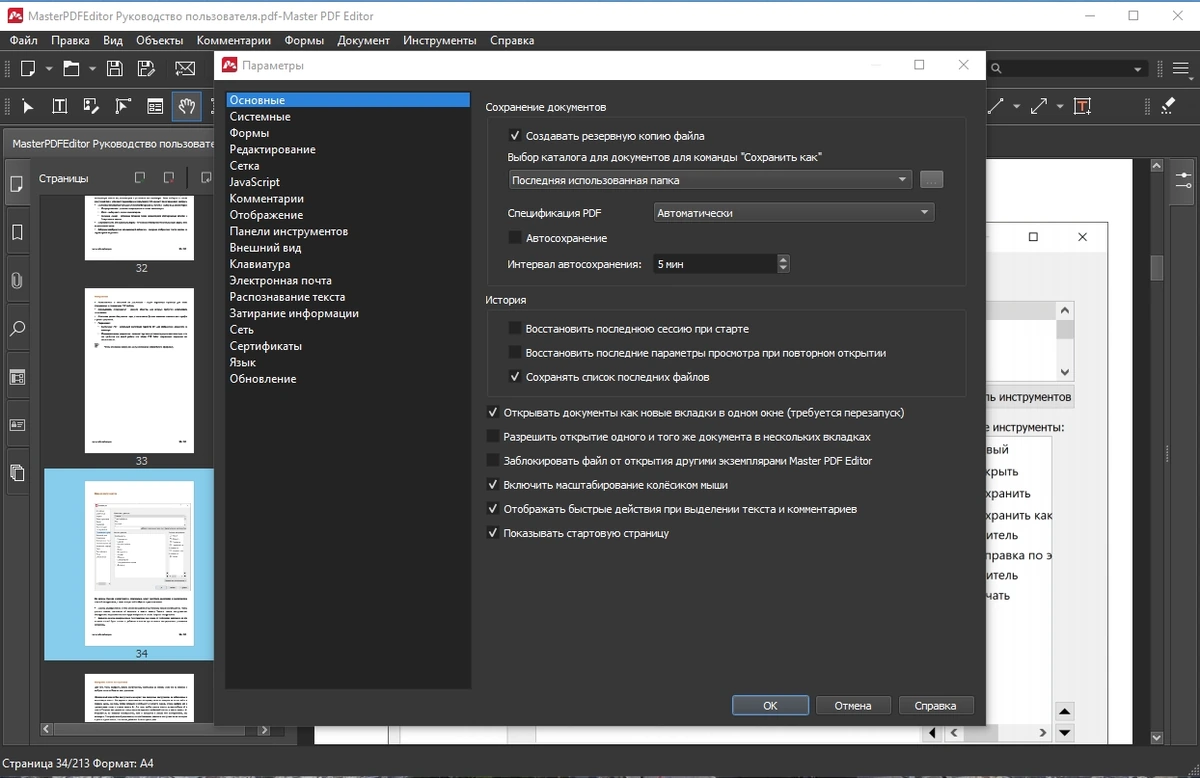Image resolution: width=1200 pixels, height=778 pixels.
Task: Select the page 33 thumbnail
Action: click(140, 372)
